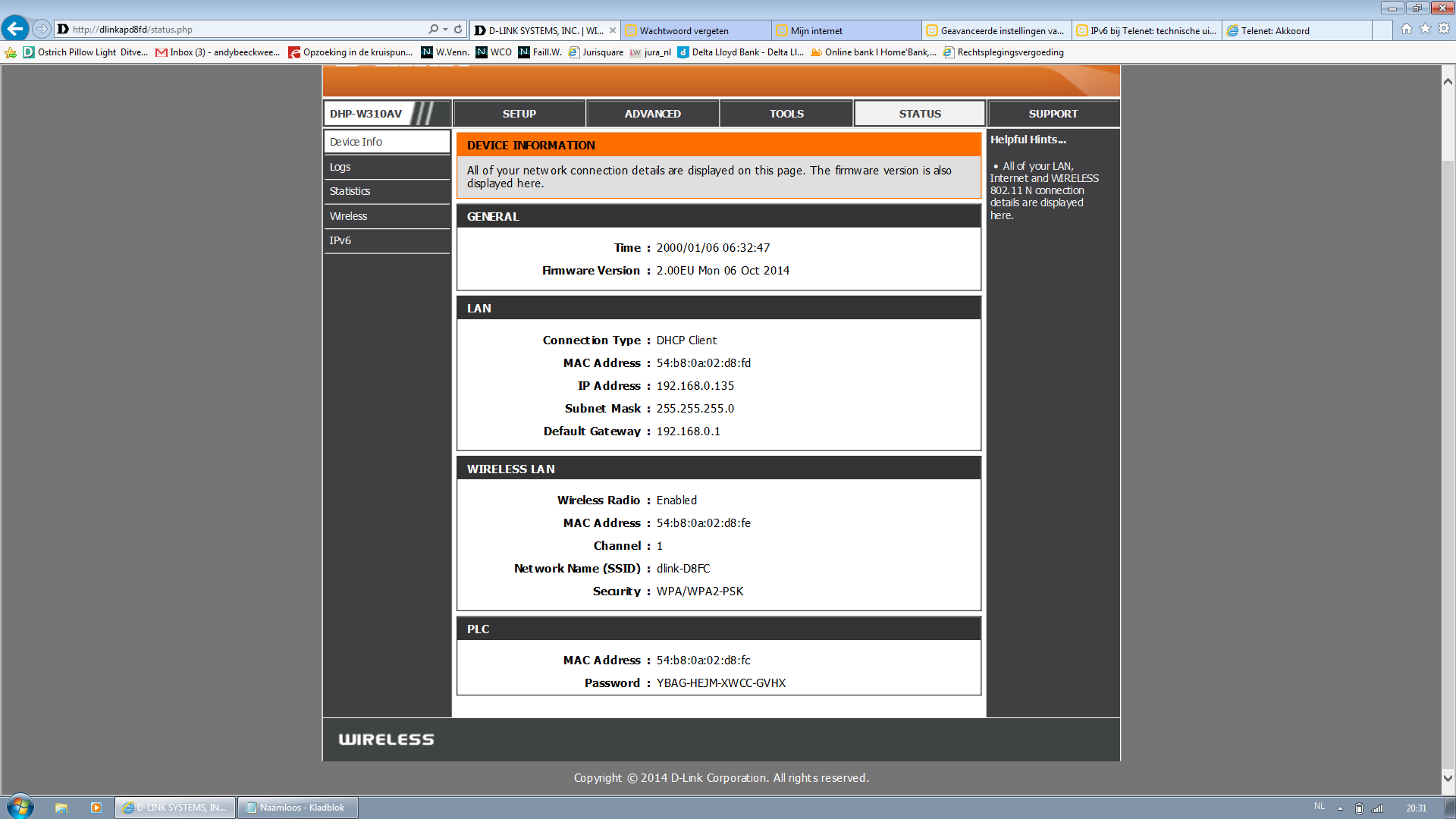The width and height of the screenshot is (1456, 819).
Task: Open the Delta Lloyd Bank bookmark
Action: click(741, 52)
